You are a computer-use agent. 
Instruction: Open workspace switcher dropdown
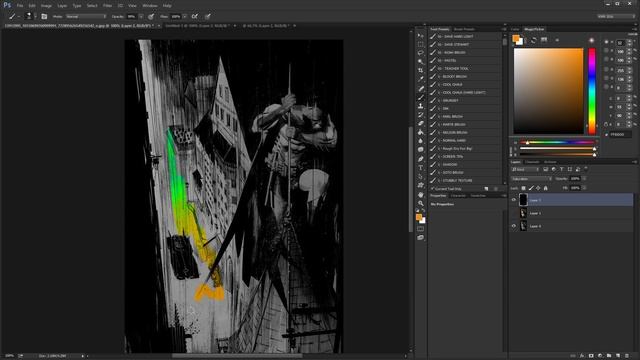[x=616, y=16]
